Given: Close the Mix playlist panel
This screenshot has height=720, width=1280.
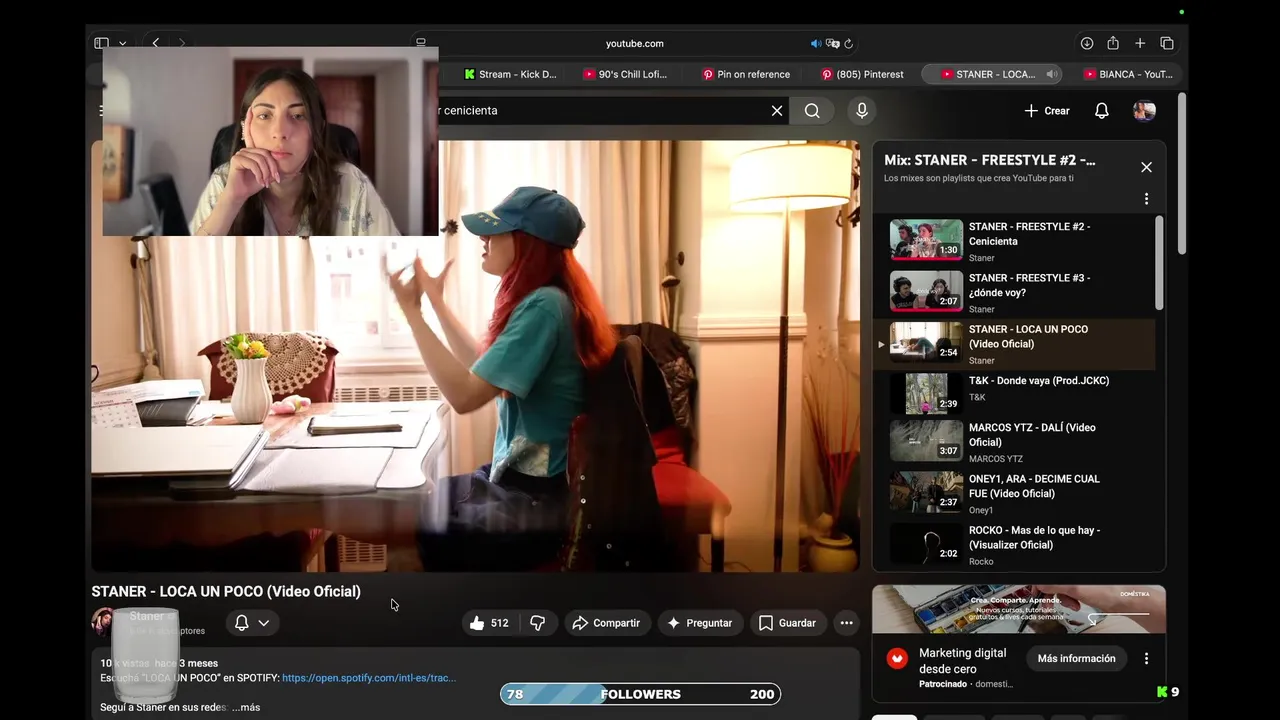Looking at the screenshot, I should point(1146,167).
